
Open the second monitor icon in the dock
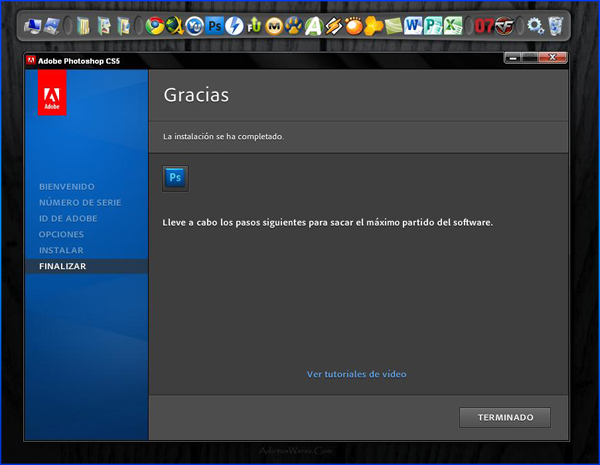coord(52,26)
